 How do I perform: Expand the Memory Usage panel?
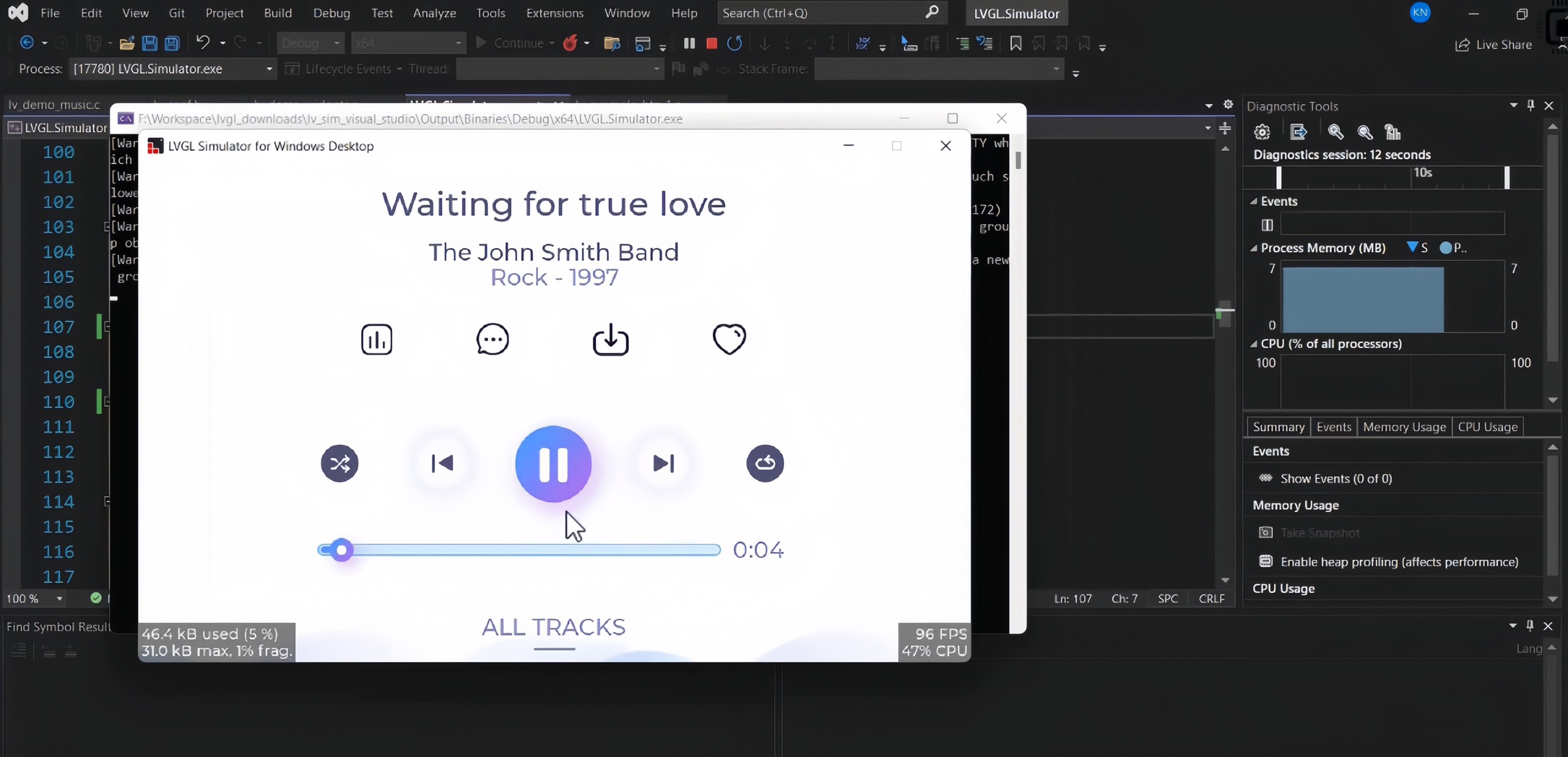[x=1296, y=505]
